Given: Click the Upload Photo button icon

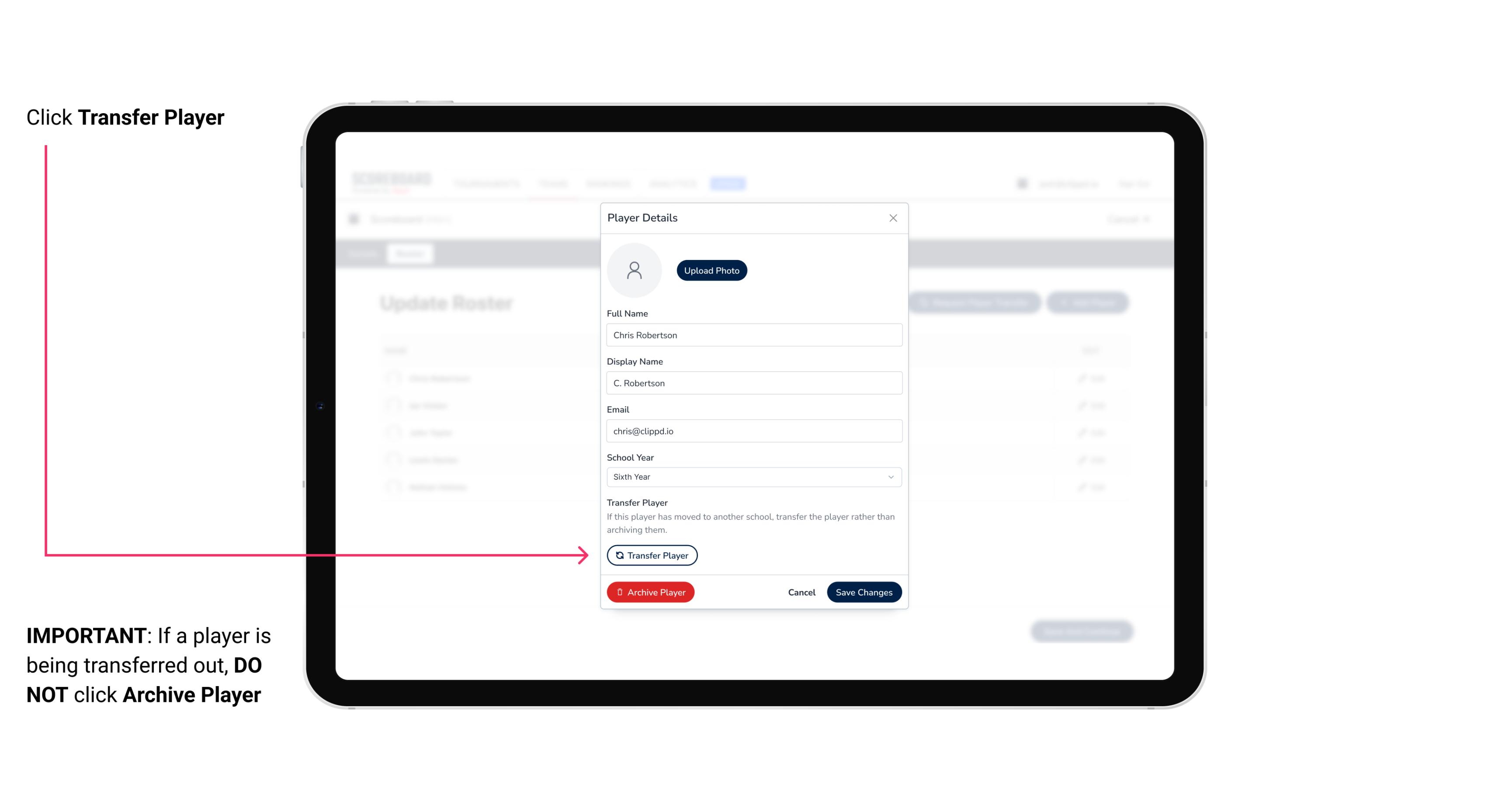Looking at the screenshot, I should 711,270.
